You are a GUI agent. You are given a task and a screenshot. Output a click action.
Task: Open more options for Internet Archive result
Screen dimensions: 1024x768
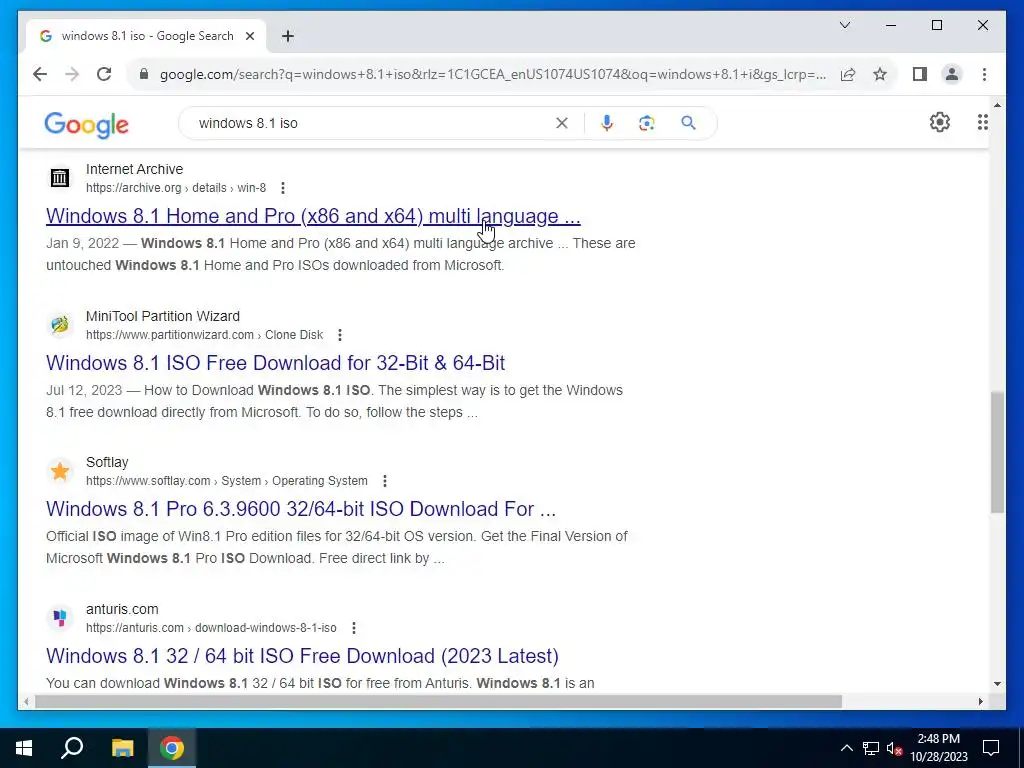point(283,188)
